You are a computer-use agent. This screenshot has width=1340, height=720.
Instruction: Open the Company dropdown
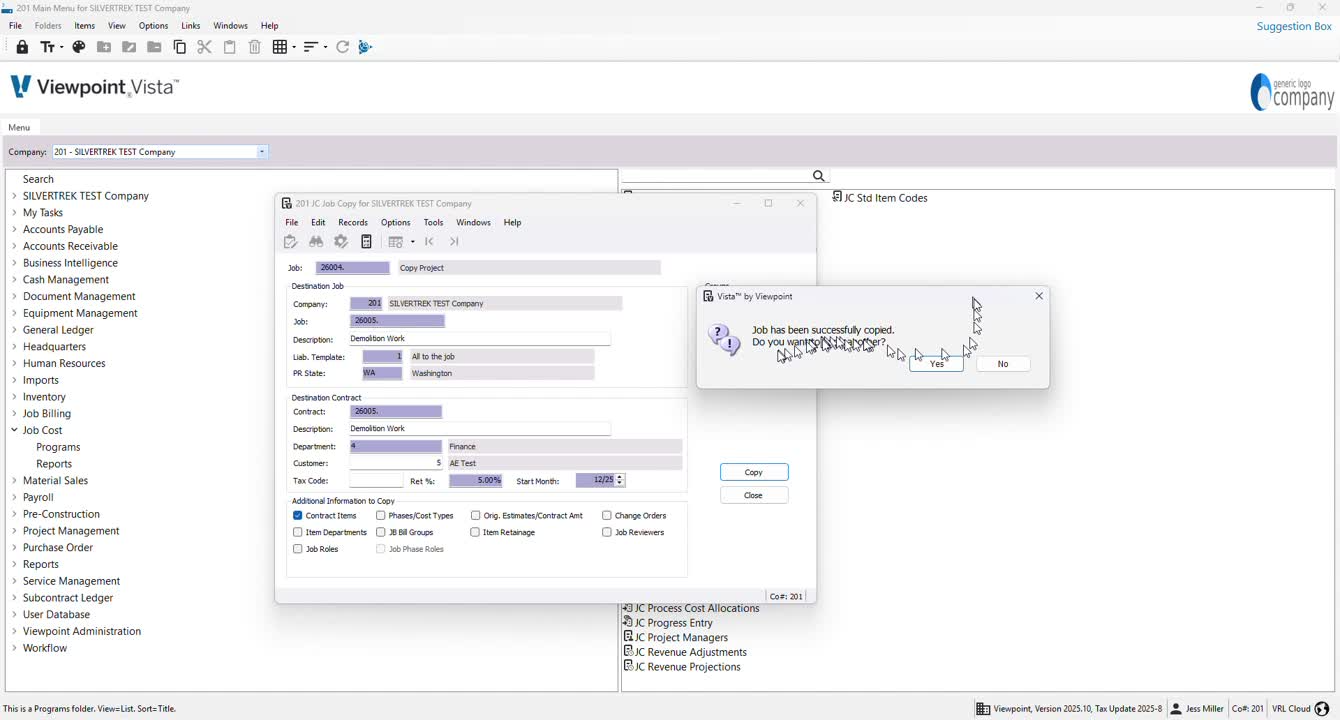(x=262, y=152)
